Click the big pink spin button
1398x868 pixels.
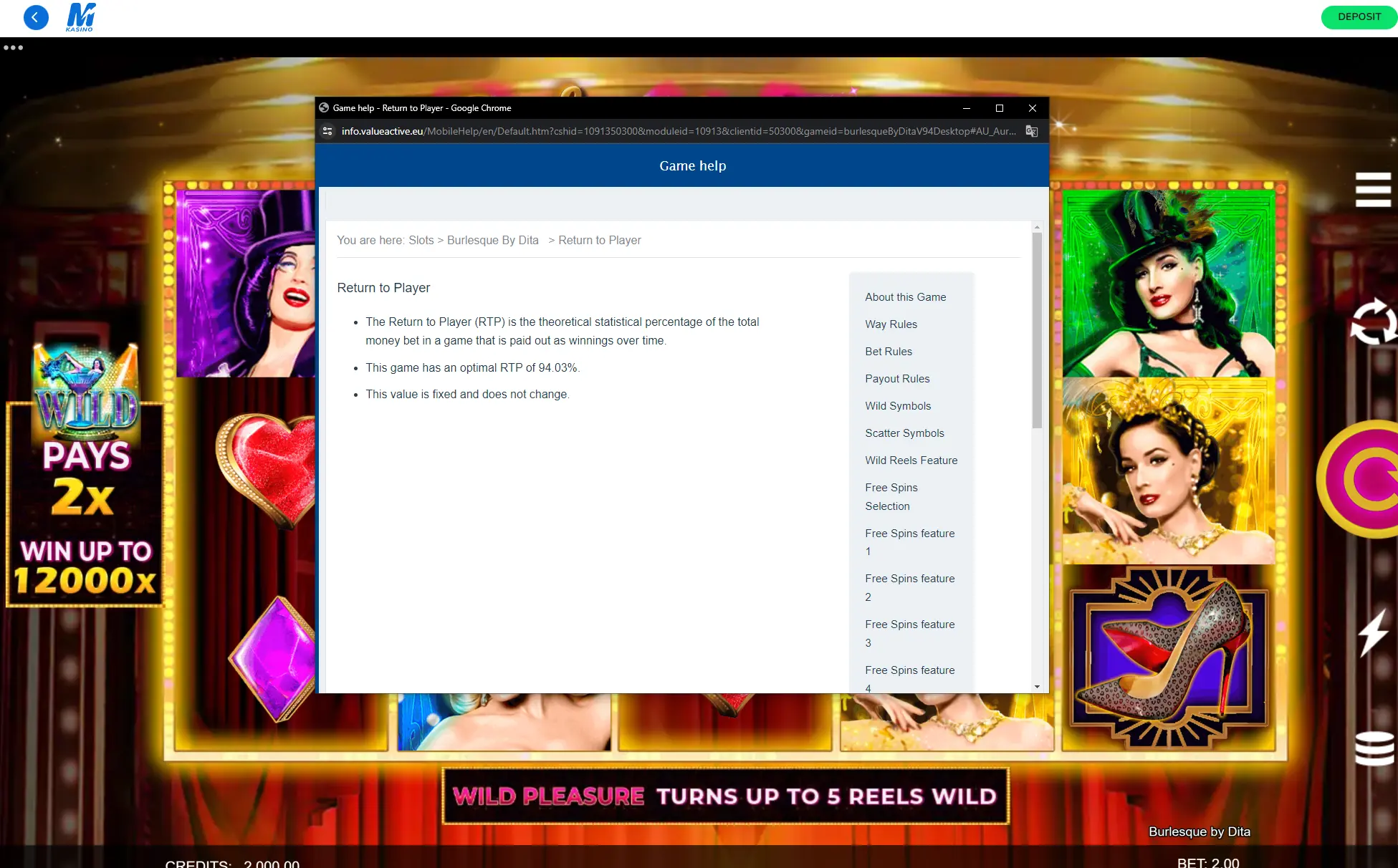click(x=1358, y=479)
